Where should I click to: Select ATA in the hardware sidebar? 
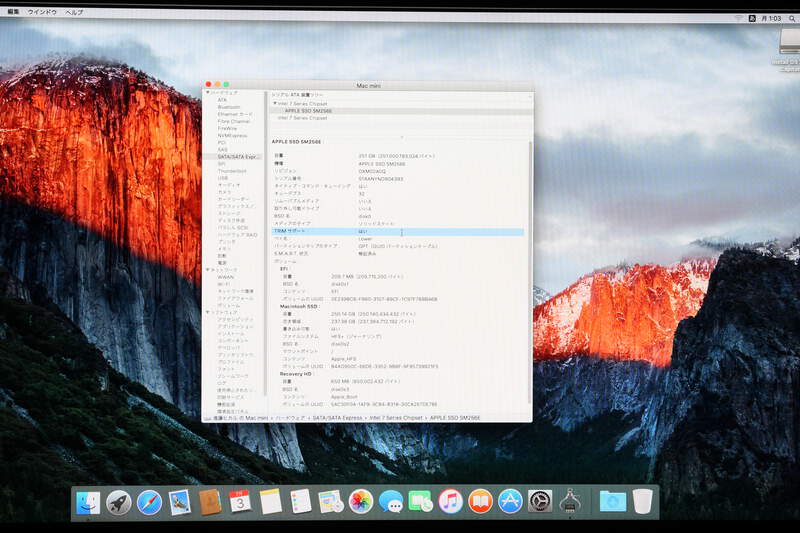[222, 100]
